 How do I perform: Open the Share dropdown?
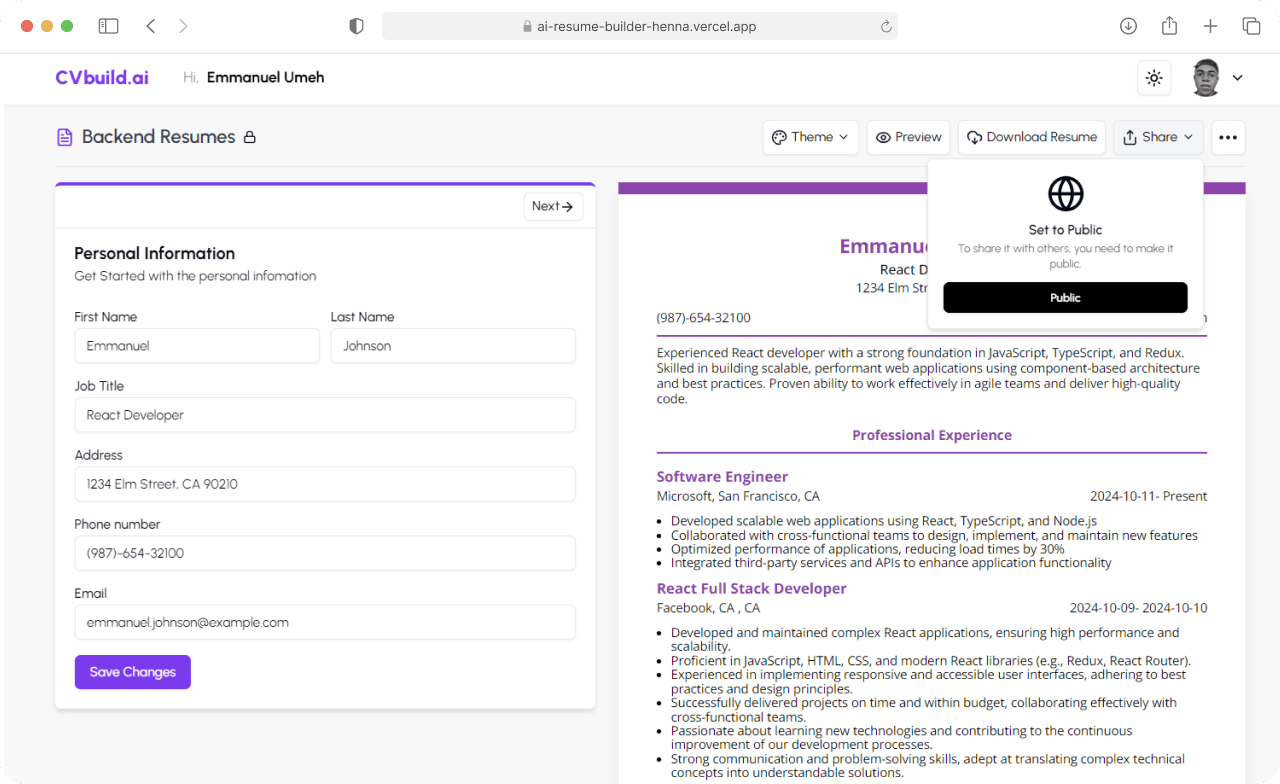tap(1157, 137)
